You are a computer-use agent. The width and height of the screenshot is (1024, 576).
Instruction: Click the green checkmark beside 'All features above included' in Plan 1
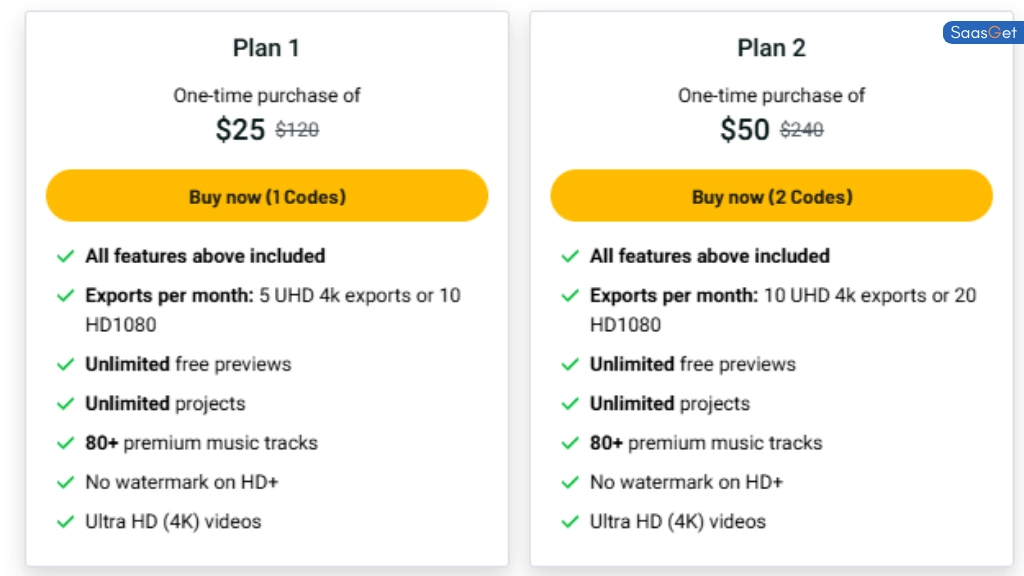click(65, 256)
